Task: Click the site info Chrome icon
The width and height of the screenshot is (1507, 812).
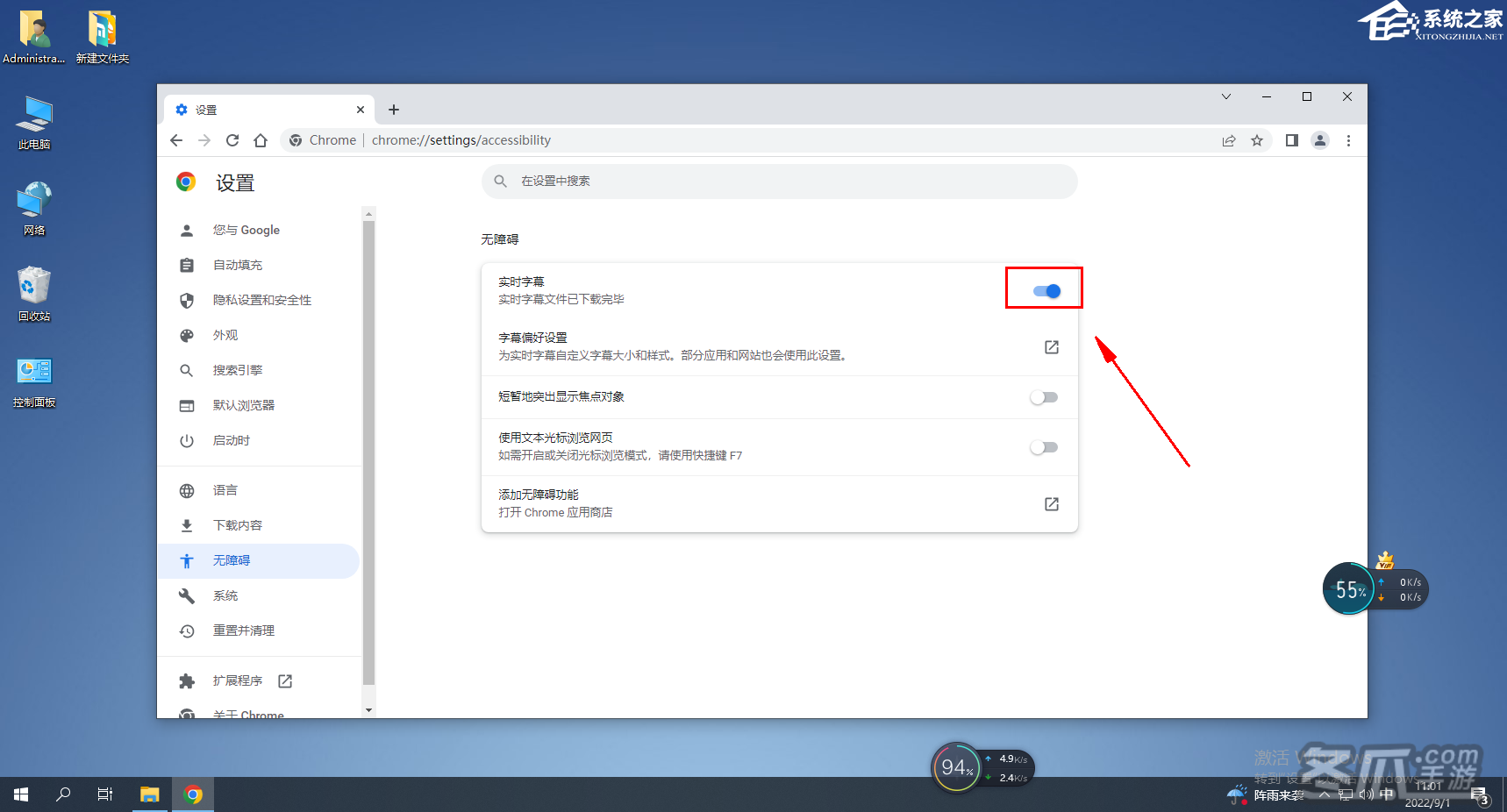Action: point(296,140)
